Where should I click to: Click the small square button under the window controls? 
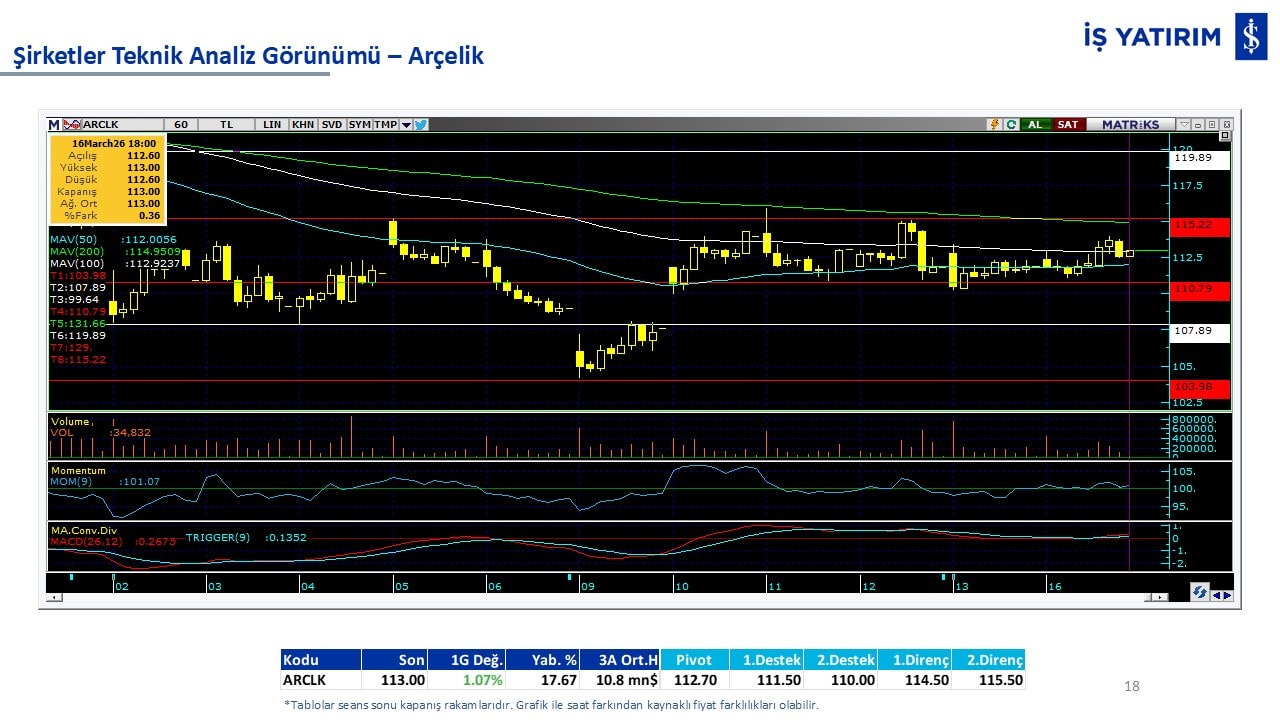(x=1224, y=137)
